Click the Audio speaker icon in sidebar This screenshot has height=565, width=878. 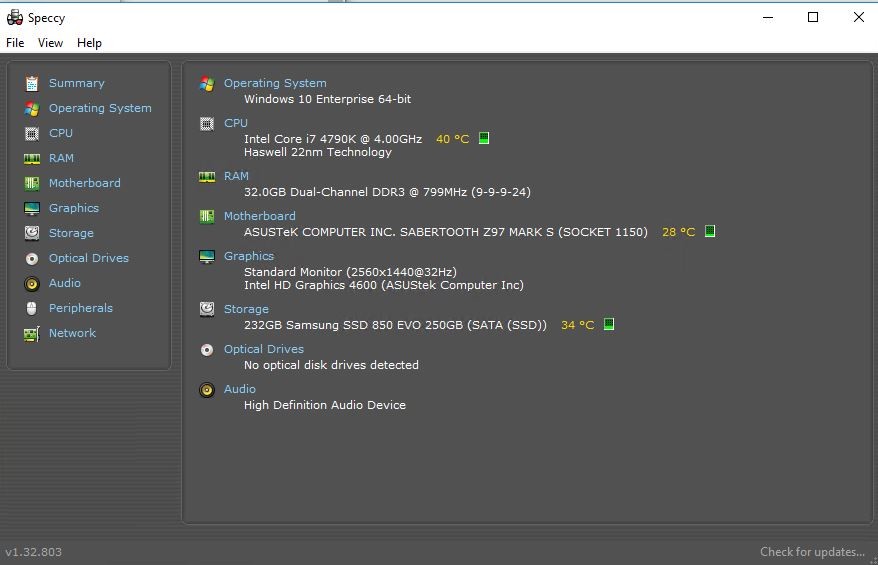pyautogui.click(x=32, y=283)
